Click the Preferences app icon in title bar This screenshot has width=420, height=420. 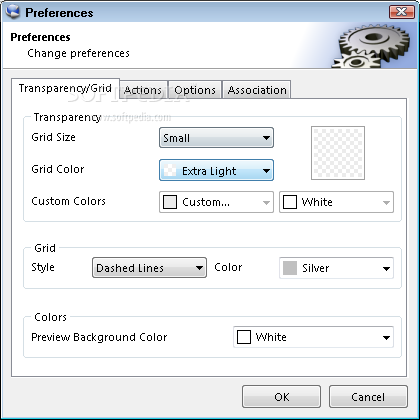click(x=13, y=12)
